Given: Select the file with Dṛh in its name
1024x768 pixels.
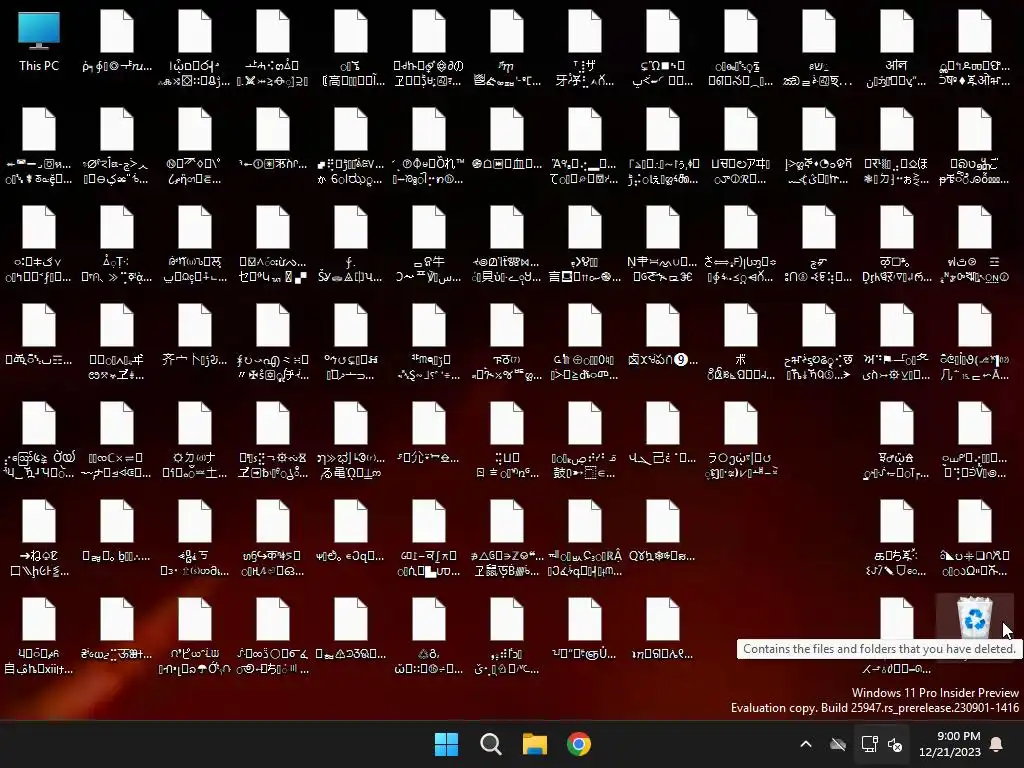Looking at the screenshot, I should 897,246.
